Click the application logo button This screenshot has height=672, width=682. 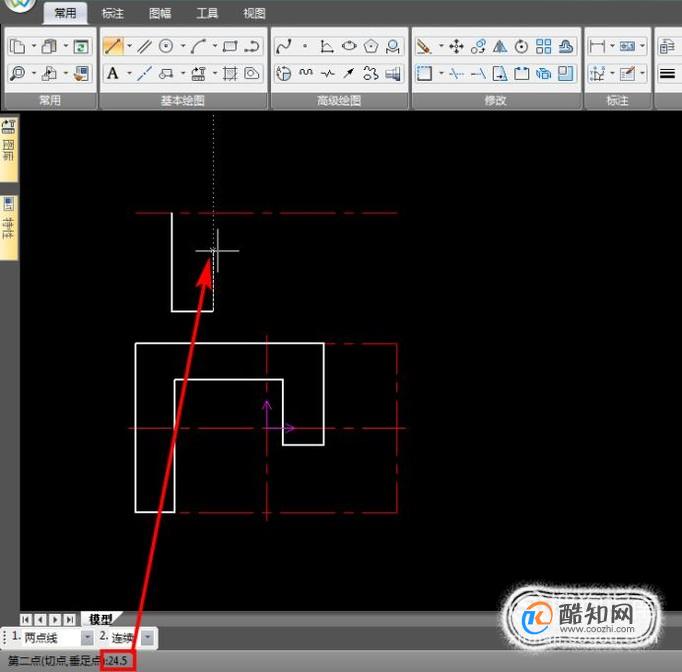(x=20, y=5)
